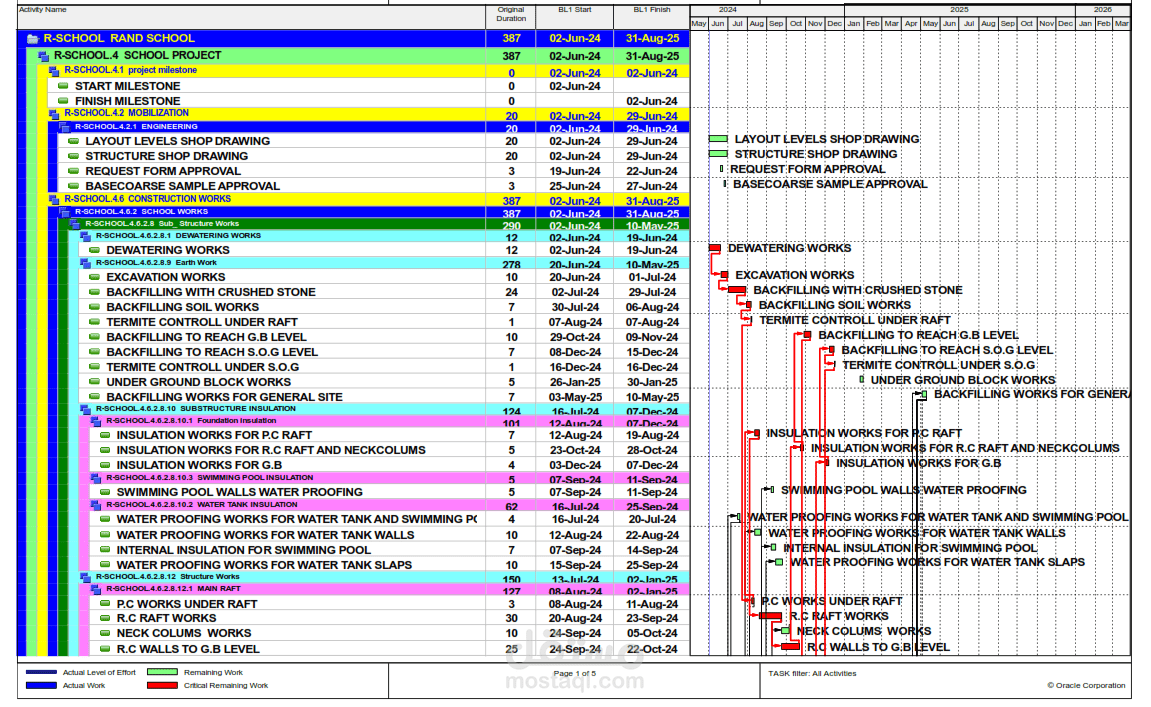Click the 'Page 1 of 5' footer text
1151x707 pixels.
pos(575,673)
